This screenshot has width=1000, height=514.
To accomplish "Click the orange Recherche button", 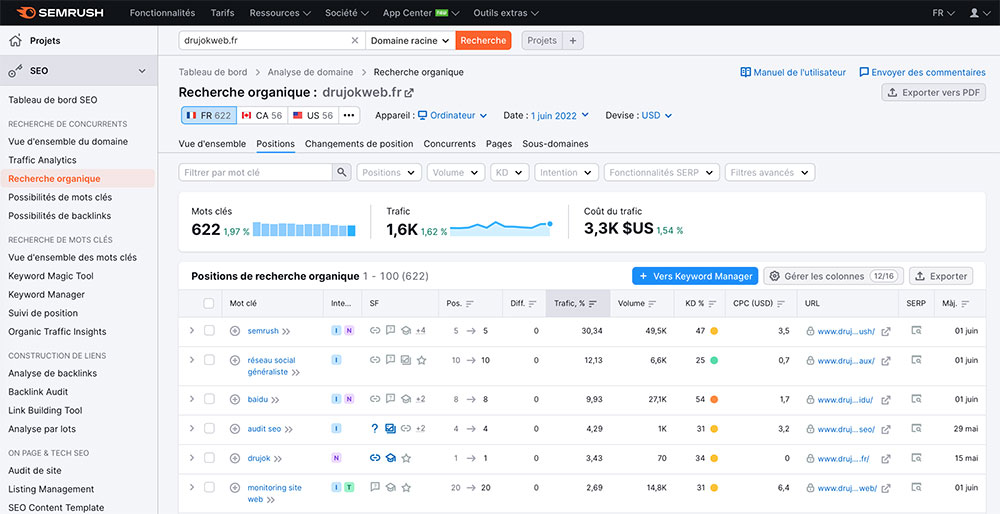I will click(x=483, y=40).
